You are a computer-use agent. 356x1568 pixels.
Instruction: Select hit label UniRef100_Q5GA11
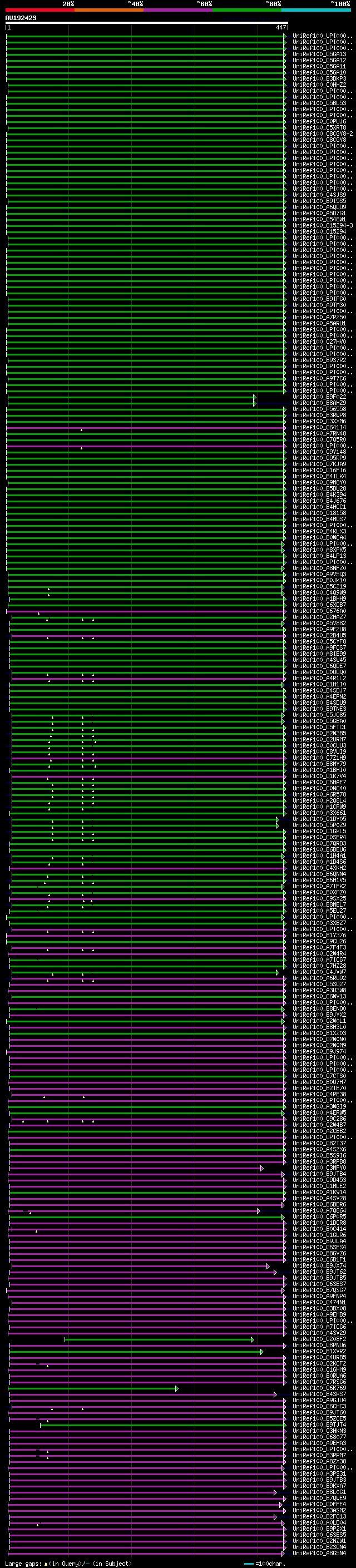click(319, 67)
